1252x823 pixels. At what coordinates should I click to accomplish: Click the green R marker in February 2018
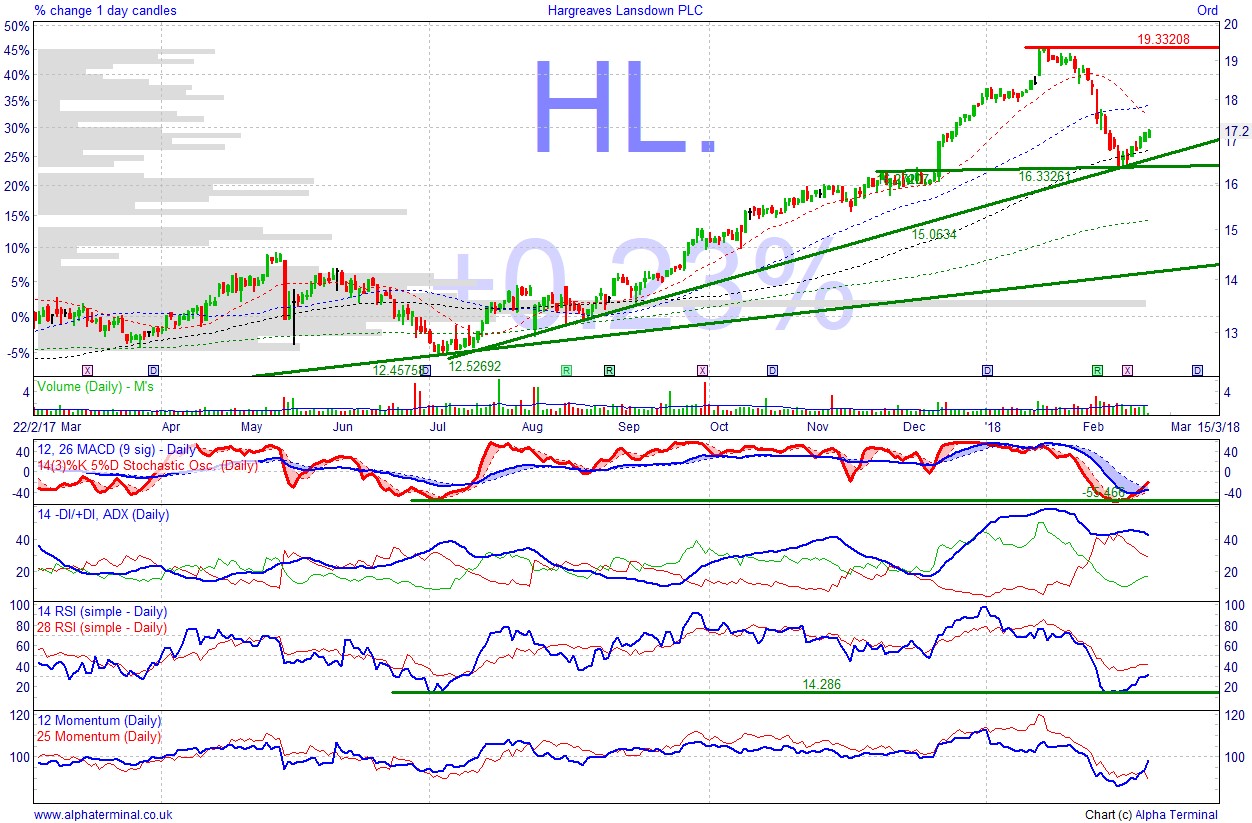tap(1097, 370)
